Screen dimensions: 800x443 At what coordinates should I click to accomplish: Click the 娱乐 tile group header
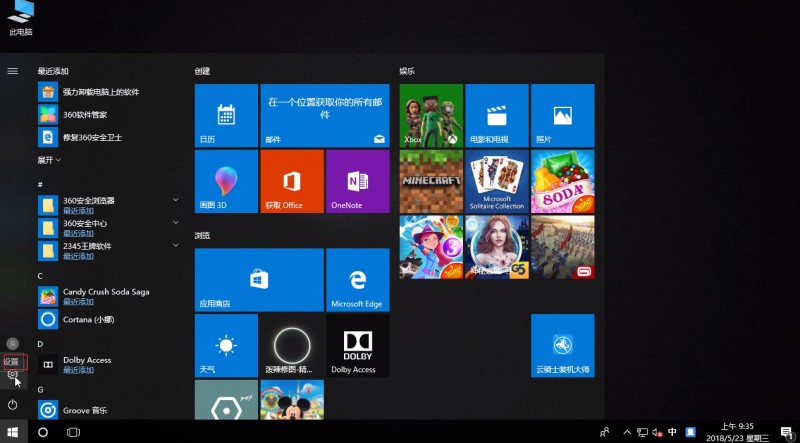tap(407, 71)
